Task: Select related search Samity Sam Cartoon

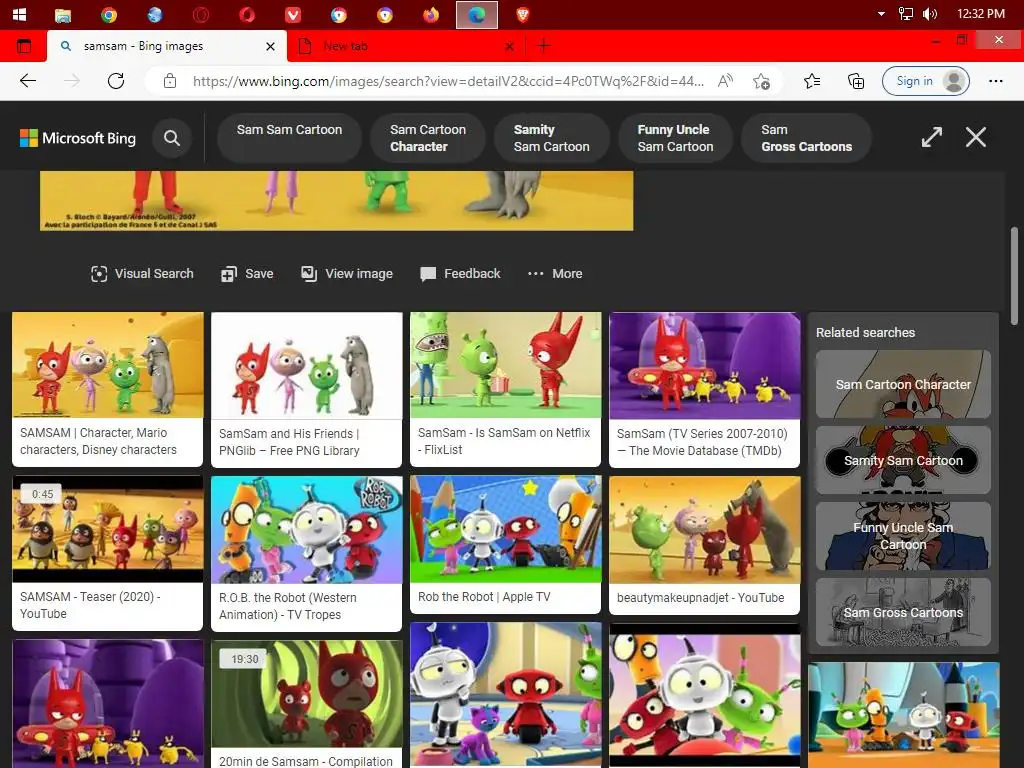Action: 903,460
